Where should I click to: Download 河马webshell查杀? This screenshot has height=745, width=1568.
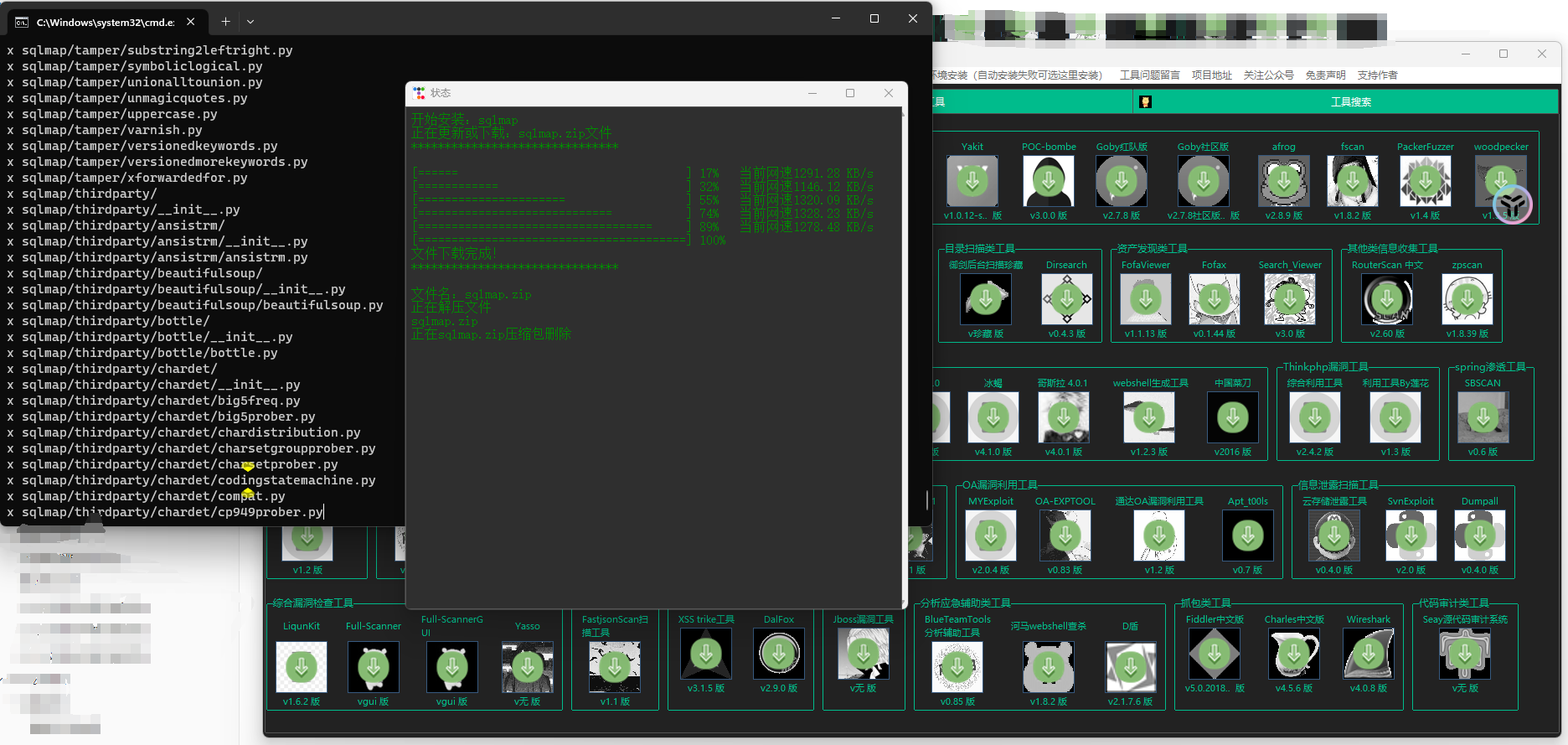coord(1049,667)
